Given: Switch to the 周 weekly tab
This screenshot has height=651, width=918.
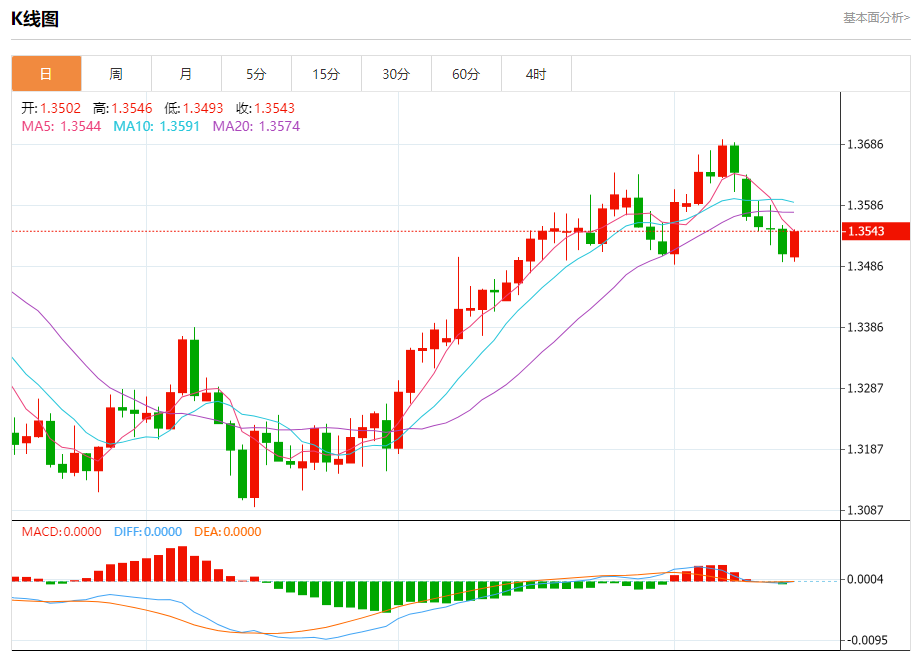Looking at the screenshot, I should click(116, 74).
